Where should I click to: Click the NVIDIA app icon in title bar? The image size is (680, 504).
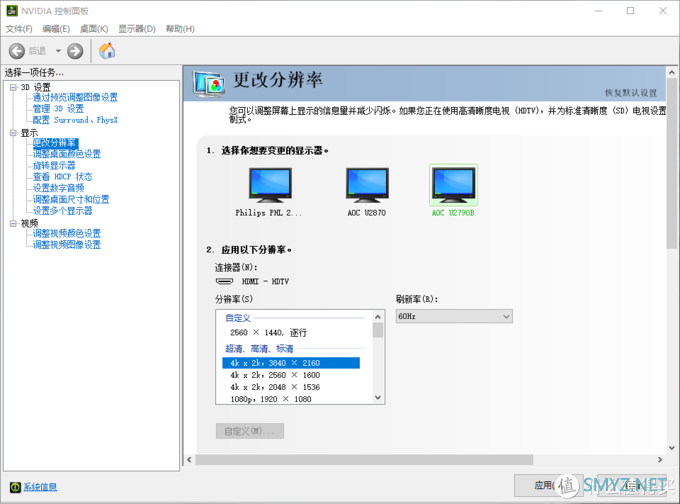point(12,11)
